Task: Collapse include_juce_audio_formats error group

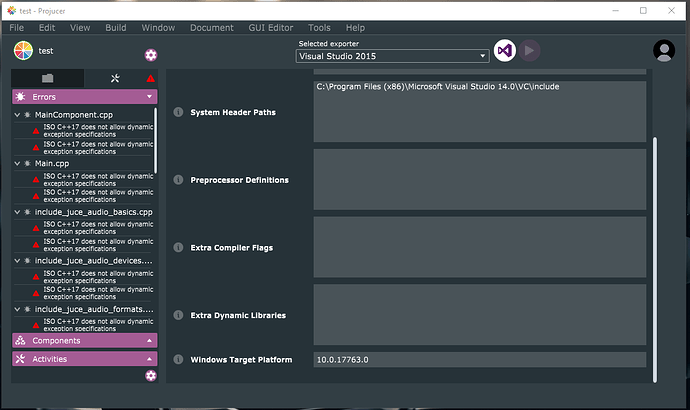Action: point(17,309)
